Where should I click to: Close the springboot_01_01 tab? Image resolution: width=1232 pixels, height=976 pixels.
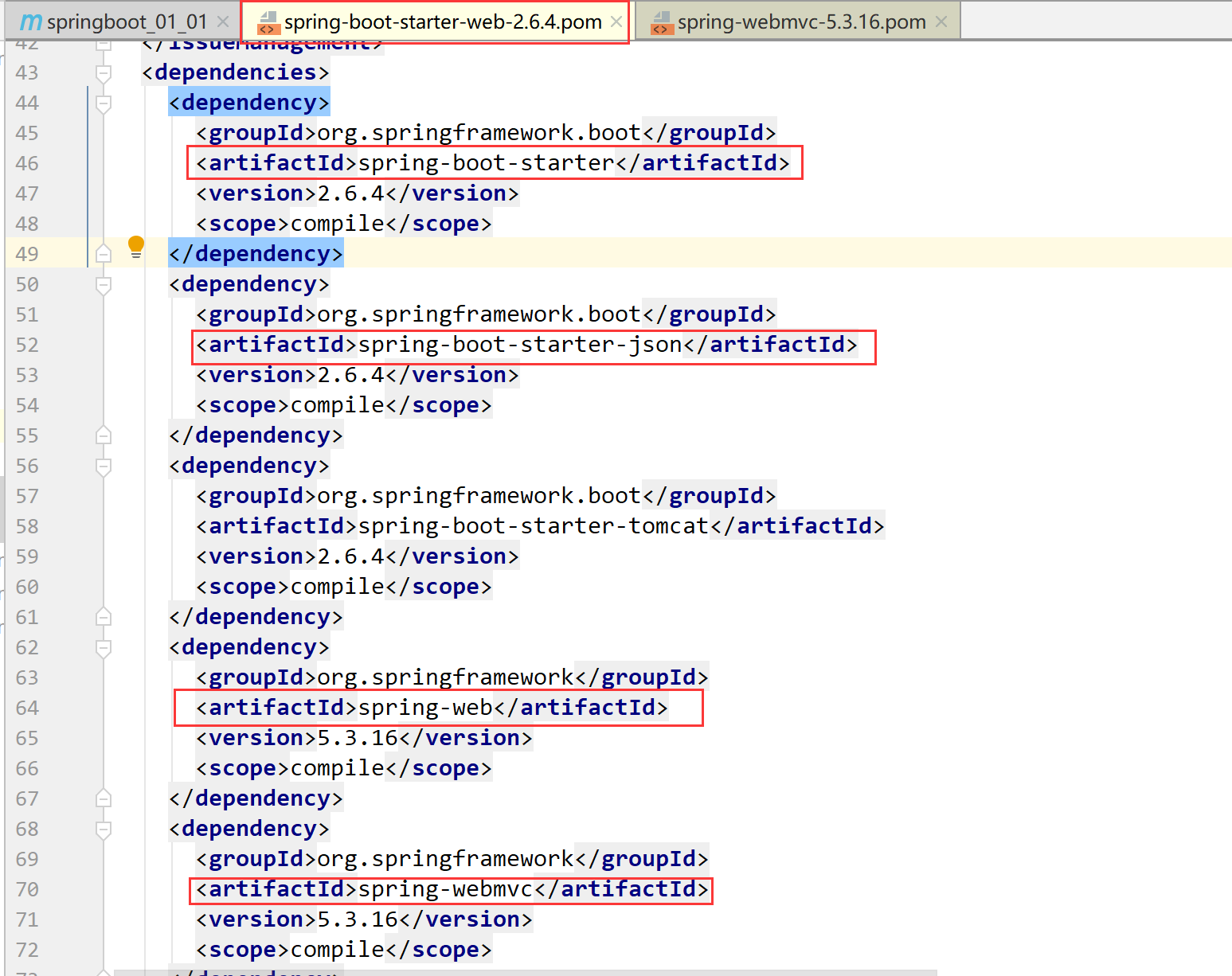click(x=223, y=21)
